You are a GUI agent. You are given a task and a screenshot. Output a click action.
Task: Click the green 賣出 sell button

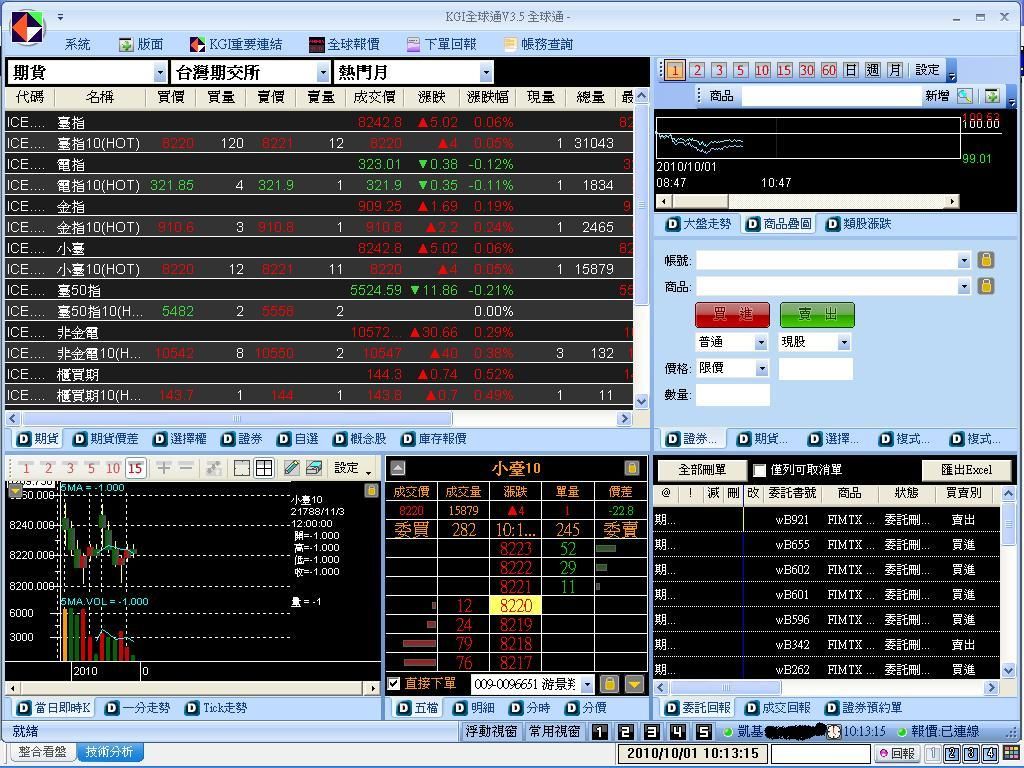(x=817, y=315)
